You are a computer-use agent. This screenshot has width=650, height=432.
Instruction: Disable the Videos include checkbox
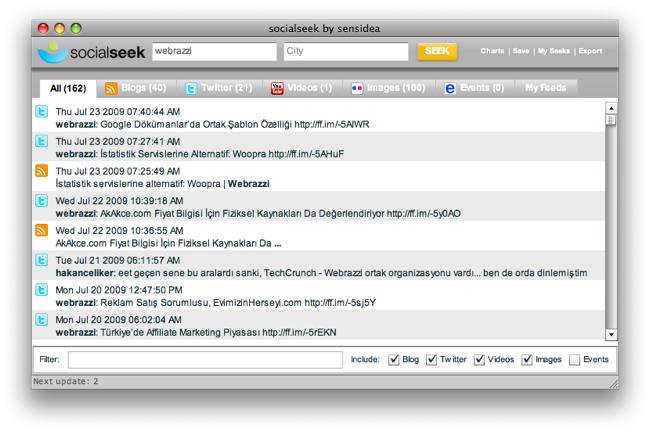(x=480, y=359)
